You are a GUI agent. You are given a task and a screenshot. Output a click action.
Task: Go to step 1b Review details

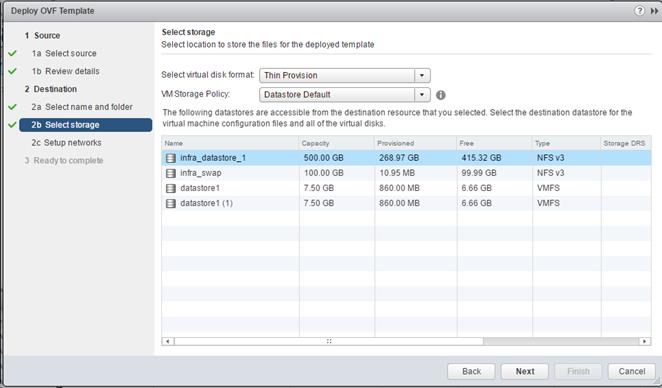click(x=65, y=71)
